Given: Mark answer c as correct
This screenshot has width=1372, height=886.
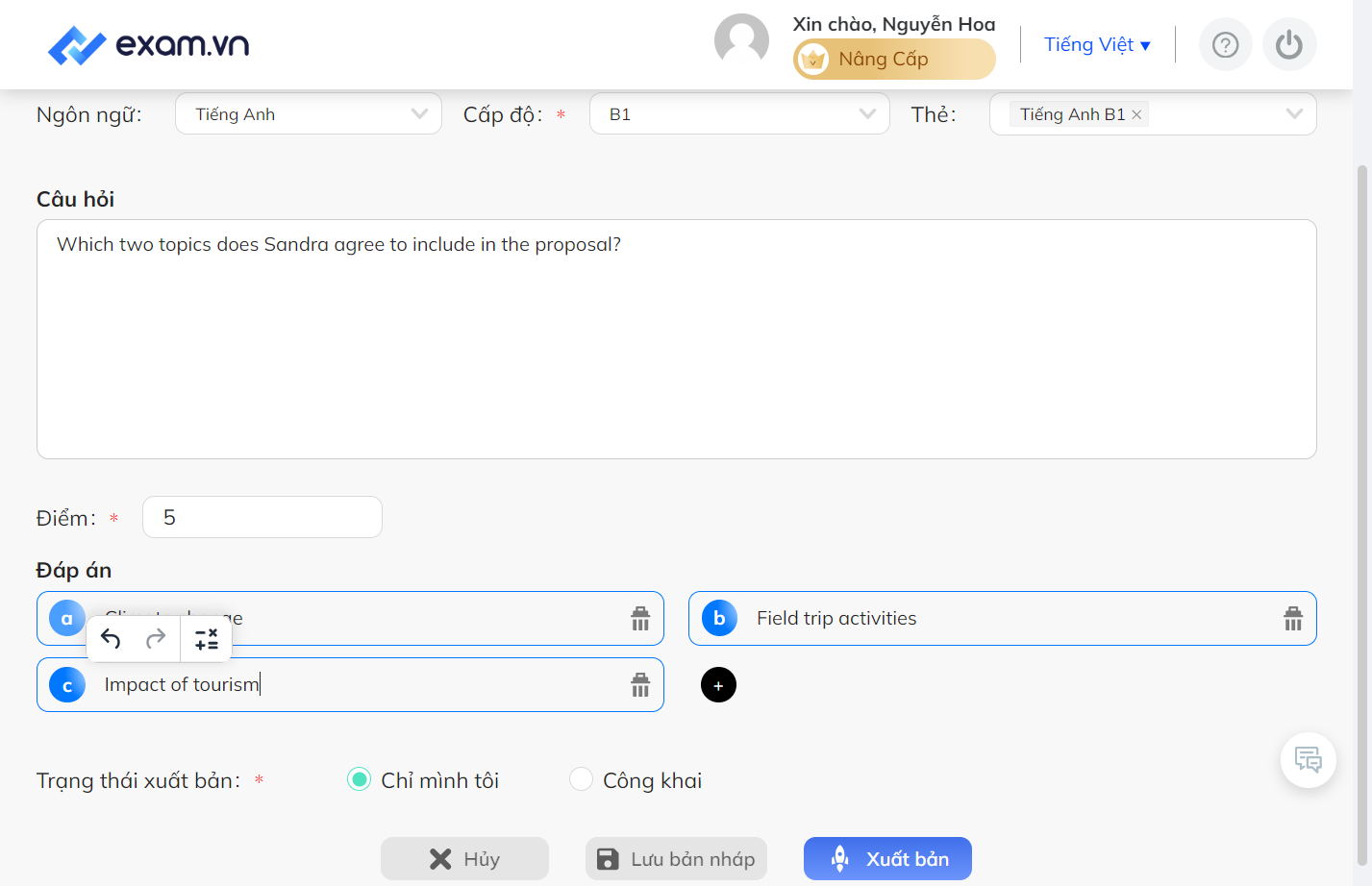Looking at the screenshot, I should 67,685.
